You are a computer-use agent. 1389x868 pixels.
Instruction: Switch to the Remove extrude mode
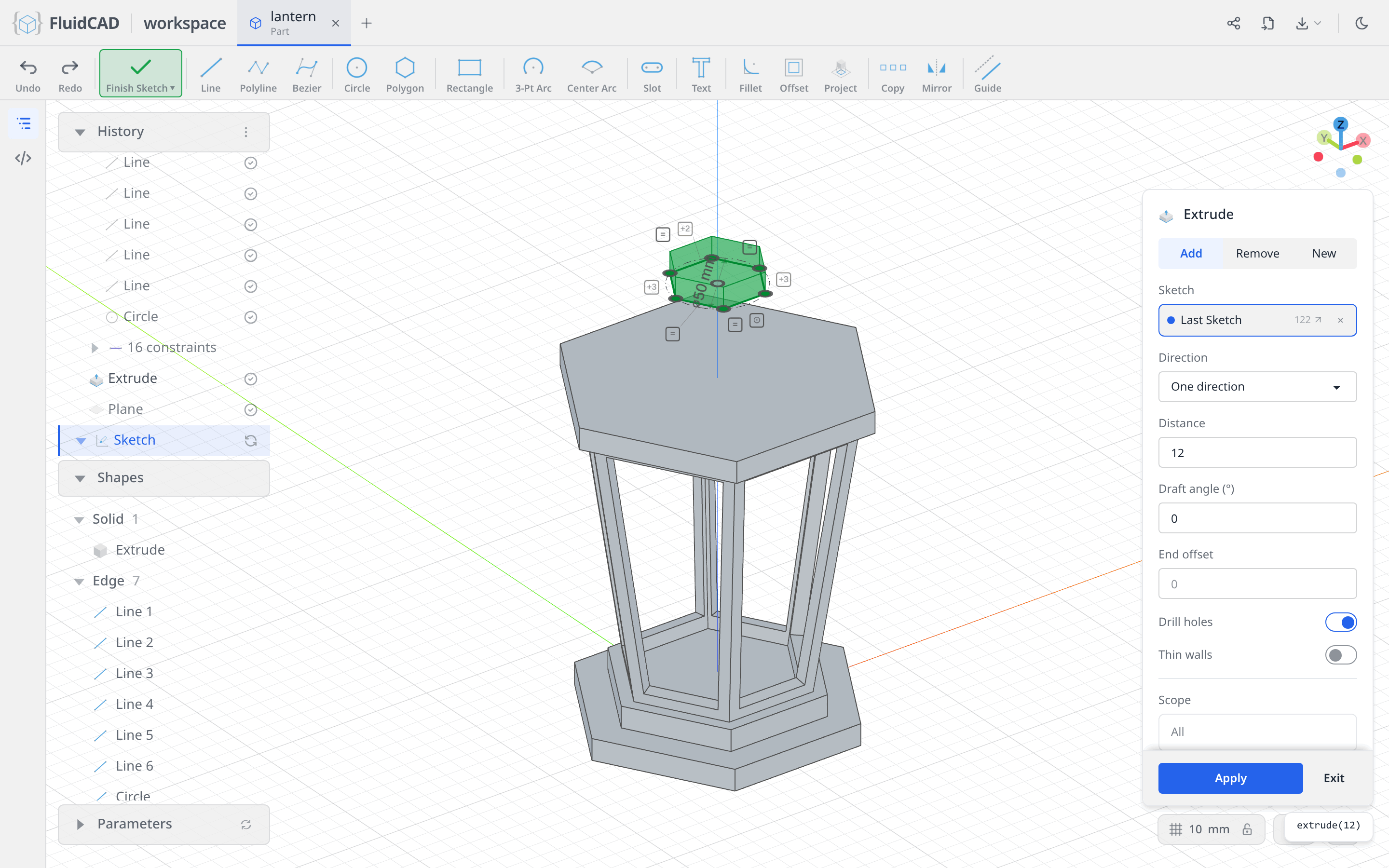[1257, 253]
